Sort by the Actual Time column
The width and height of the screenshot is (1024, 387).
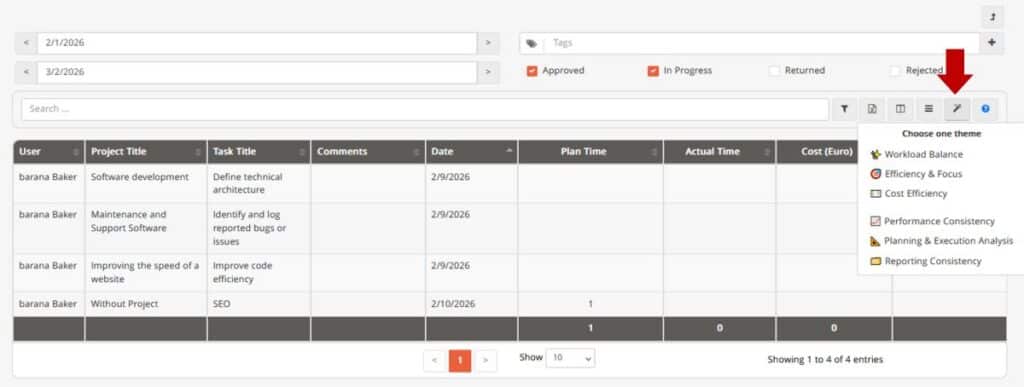(x=719, y=151)
